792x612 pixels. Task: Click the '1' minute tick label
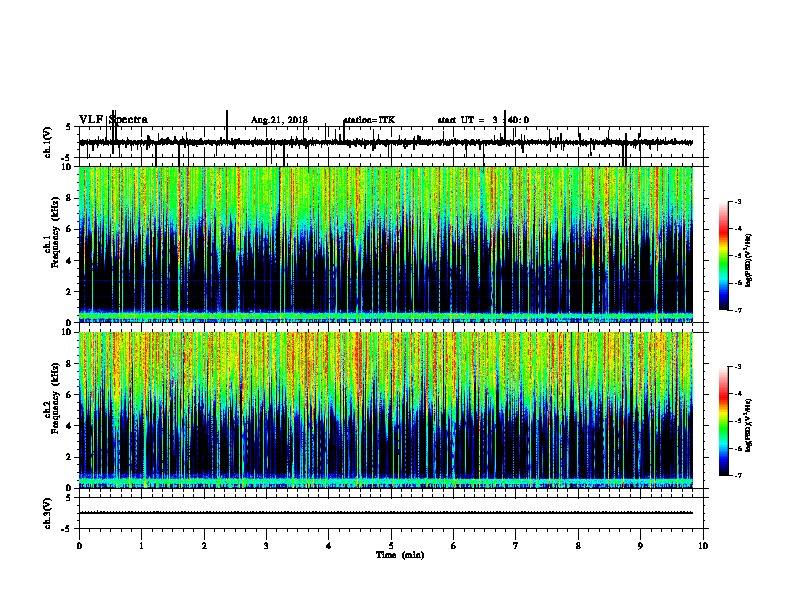click(141, 546)
